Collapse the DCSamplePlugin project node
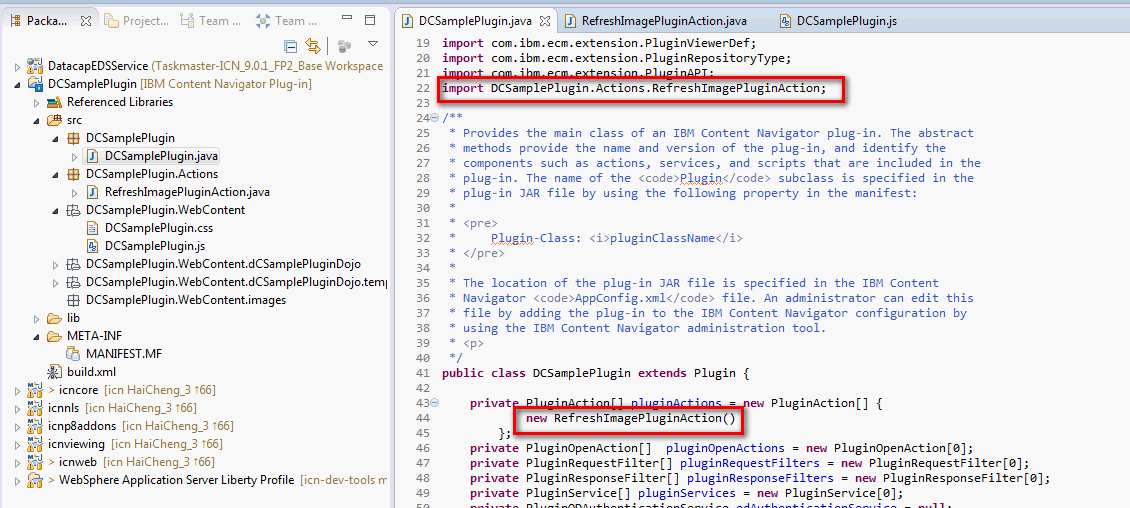Screen dimensions: 1130x508 coord(18,84)
